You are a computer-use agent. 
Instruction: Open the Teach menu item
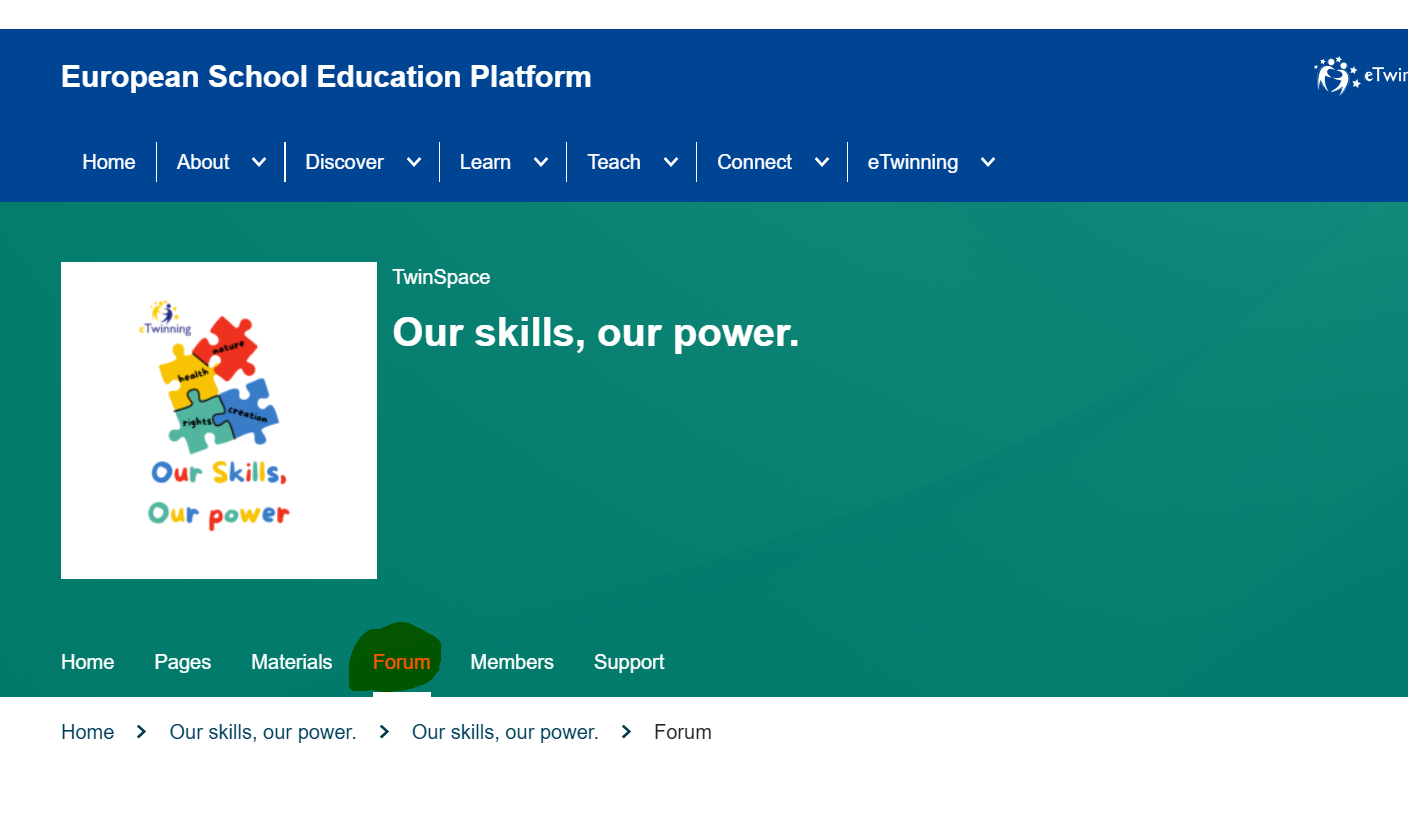614,162
